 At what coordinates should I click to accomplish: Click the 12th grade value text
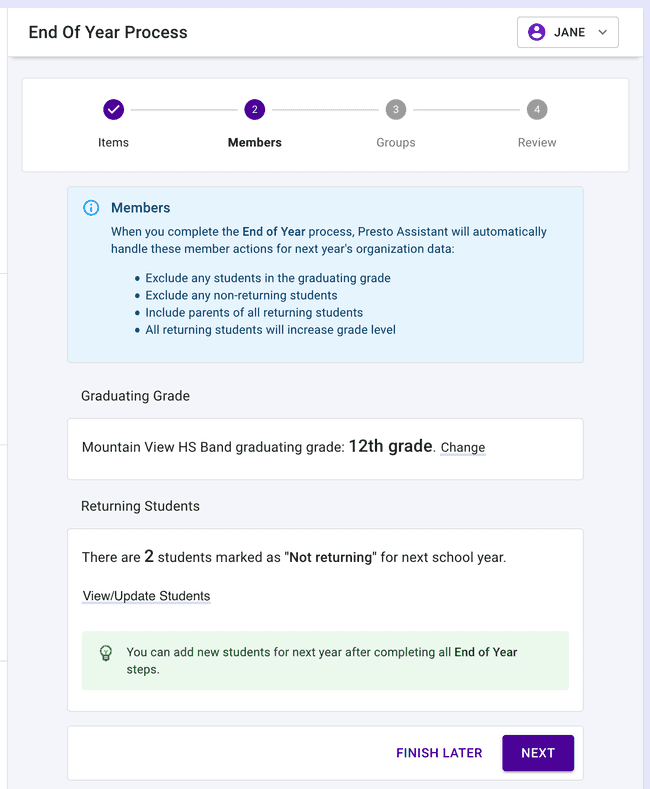coord(390,446)
